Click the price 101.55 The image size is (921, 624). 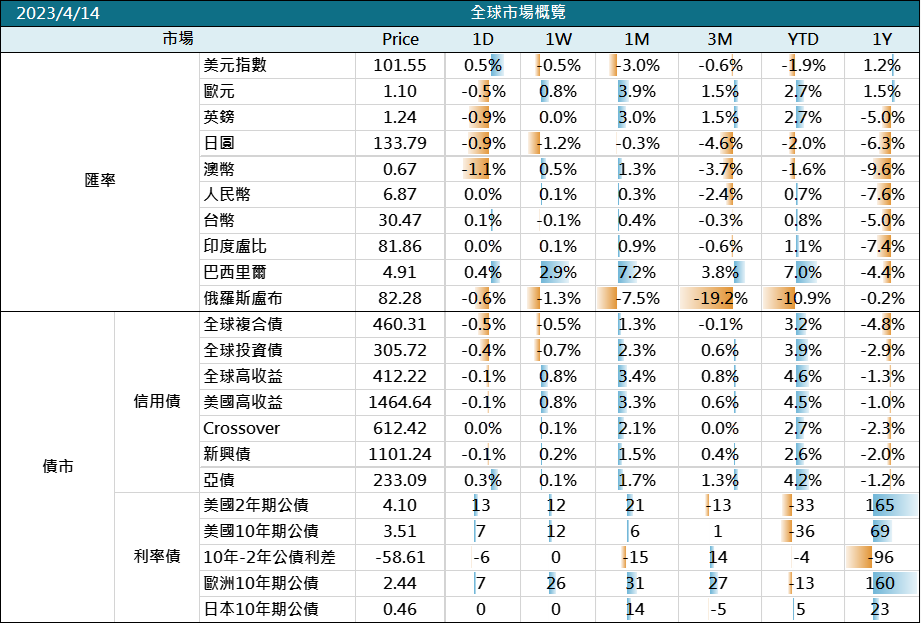pos(400,65)
